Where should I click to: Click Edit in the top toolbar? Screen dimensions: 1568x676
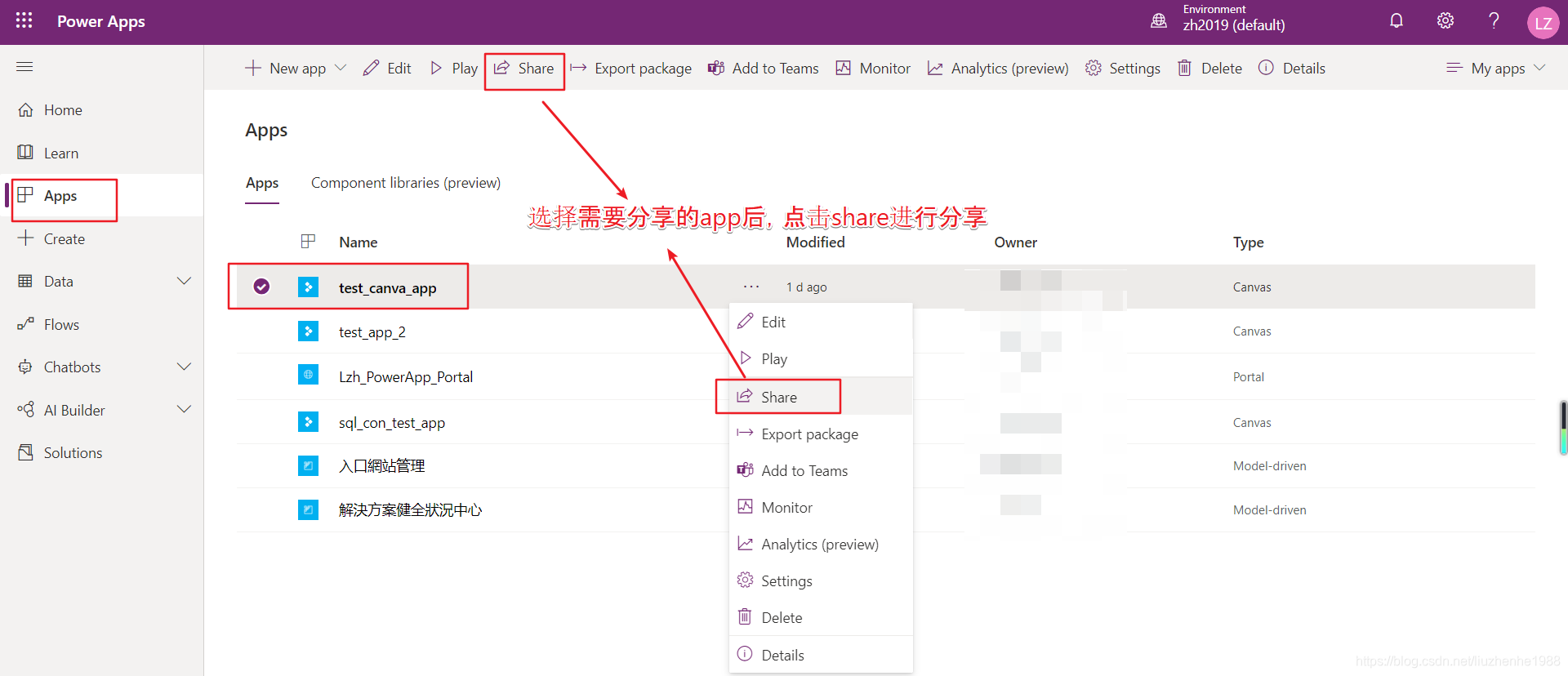[x=387, y=69]
